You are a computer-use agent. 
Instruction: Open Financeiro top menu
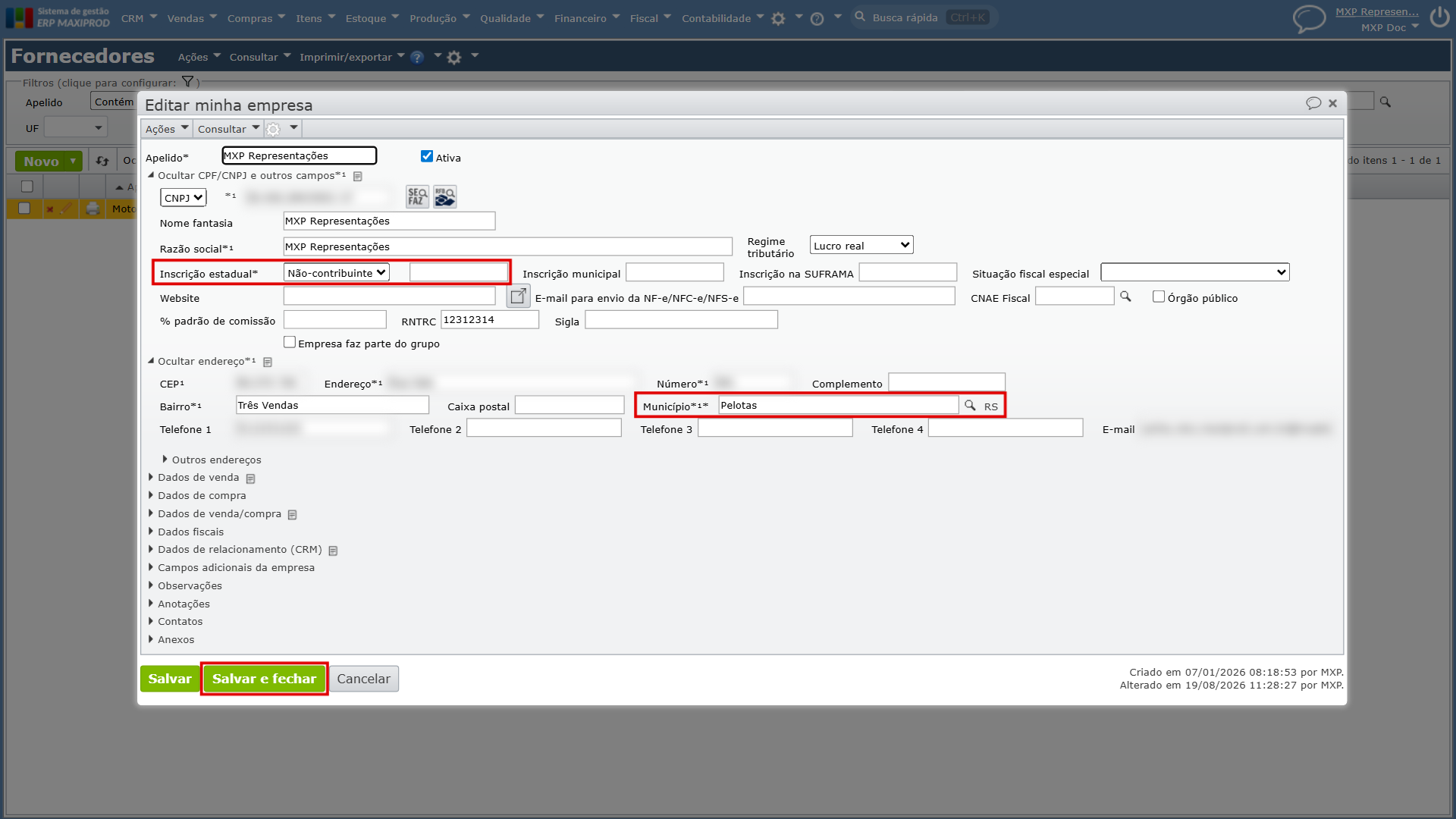pyautogui.click(x=587, y=18)
